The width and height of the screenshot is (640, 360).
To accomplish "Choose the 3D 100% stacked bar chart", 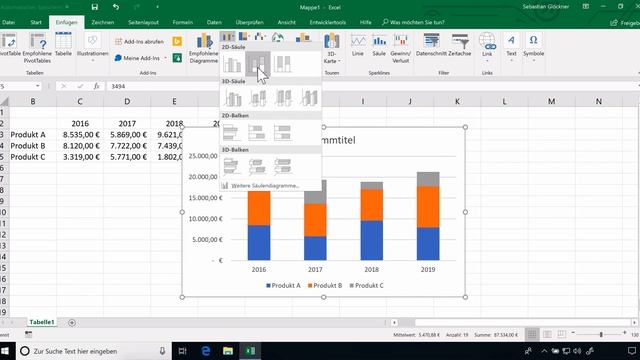I will coord(282,167).
